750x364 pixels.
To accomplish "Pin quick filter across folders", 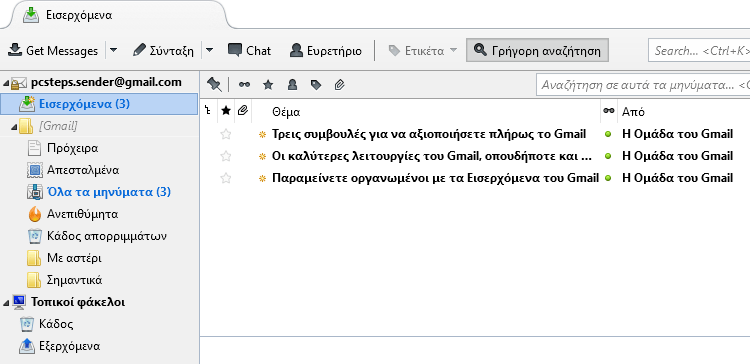I will click(214, 85).
